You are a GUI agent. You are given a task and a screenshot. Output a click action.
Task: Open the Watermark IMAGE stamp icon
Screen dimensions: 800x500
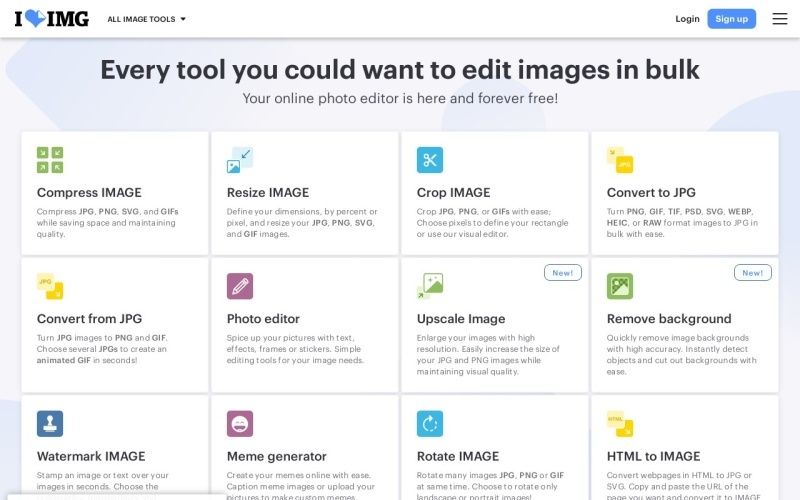pos(50,424)
